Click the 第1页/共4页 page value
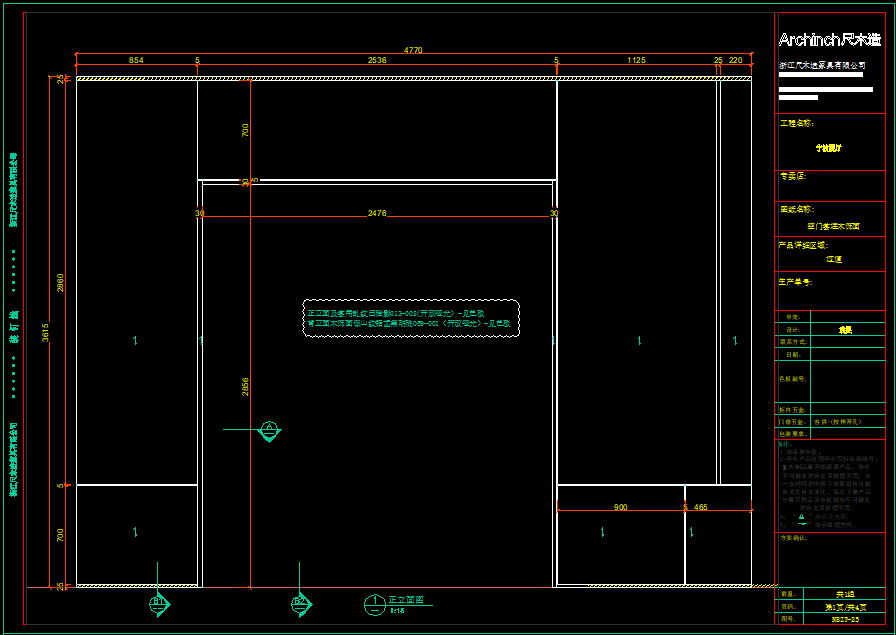This screenshot has height=635, width=896. [x=845, y=606]
